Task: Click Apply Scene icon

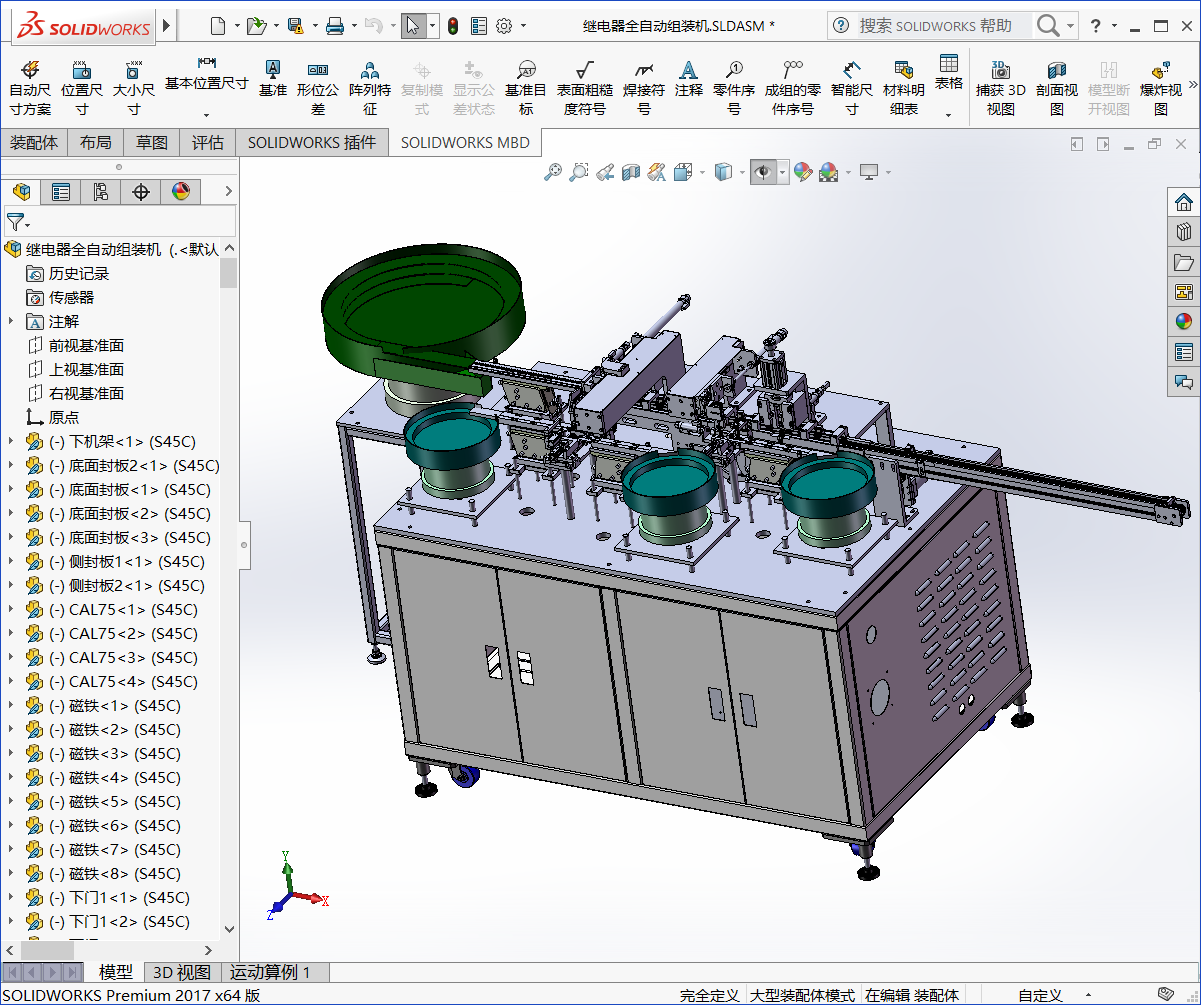Action: click(x=829, y=172)
